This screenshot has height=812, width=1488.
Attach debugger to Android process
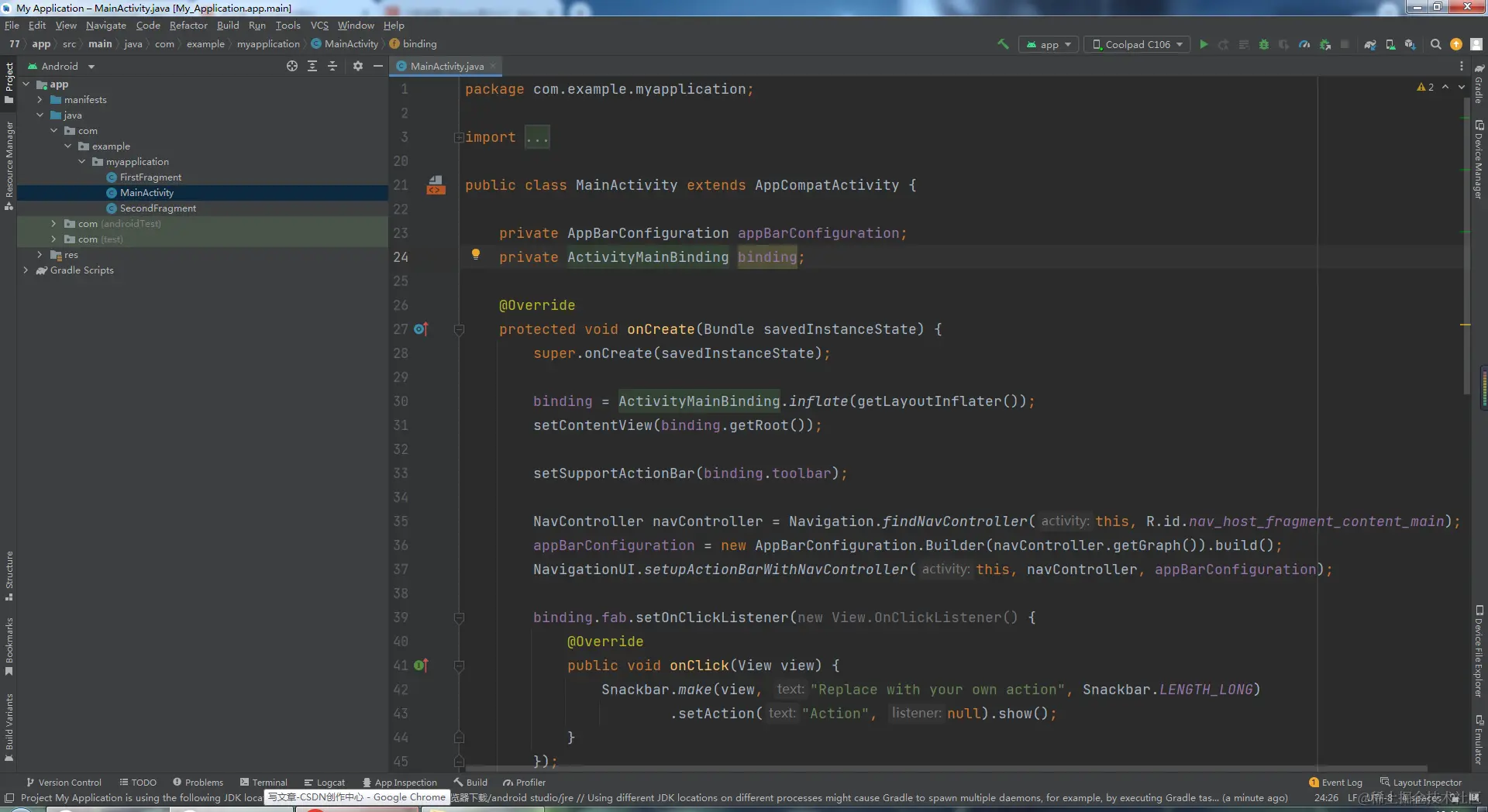[1325, 44]
